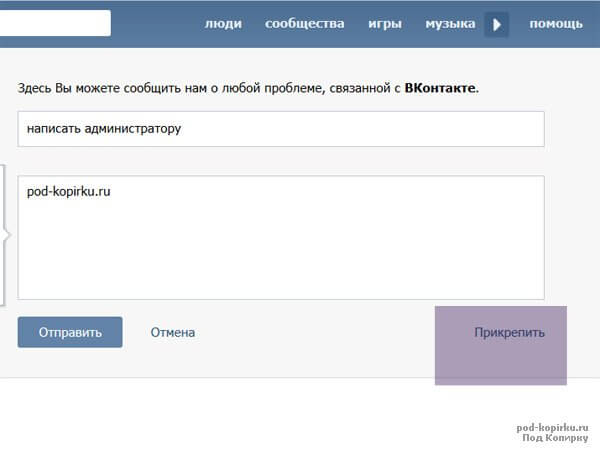Open the люди menu item
The width and height of the screenshot is (600, 456).
pyautogui.click(x=223, y=24)
